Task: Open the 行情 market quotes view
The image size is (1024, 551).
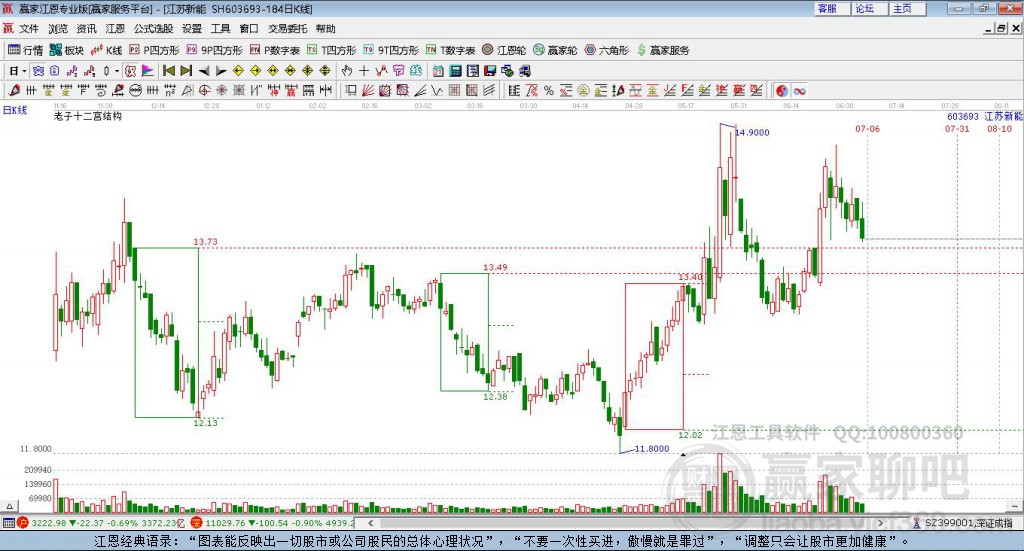Action: pyautogui.click(x=25, y=50)
